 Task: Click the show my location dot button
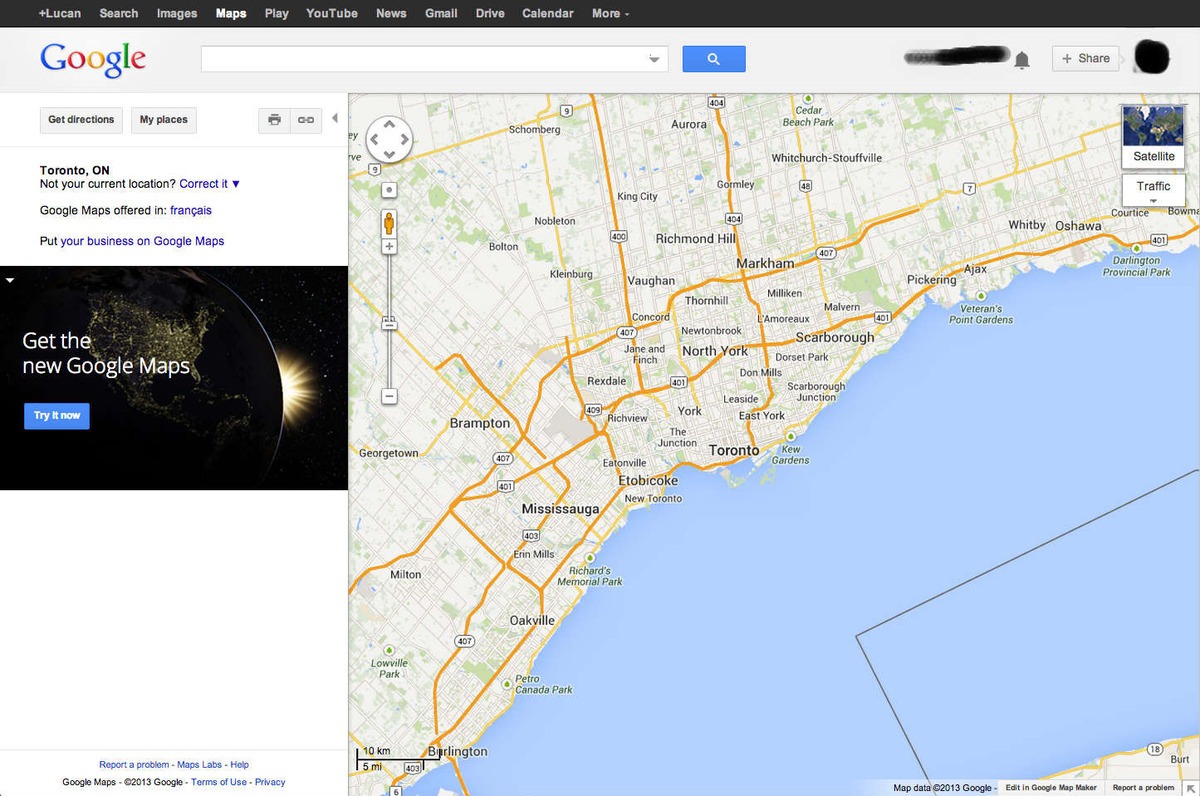point(389,189)
